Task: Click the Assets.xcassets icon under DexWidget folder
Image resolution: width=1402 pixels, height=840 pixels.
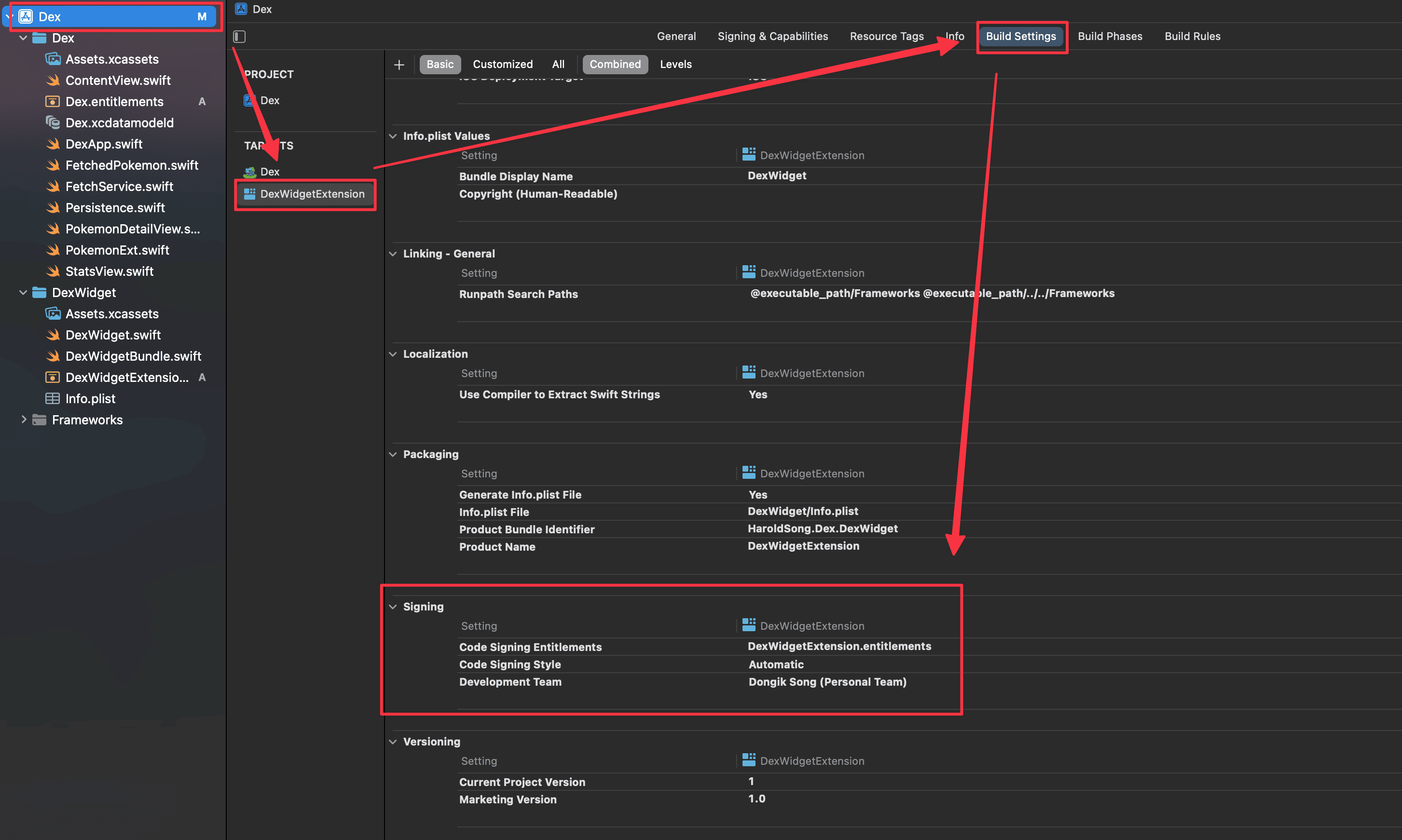Action: [x=53, y=313]
